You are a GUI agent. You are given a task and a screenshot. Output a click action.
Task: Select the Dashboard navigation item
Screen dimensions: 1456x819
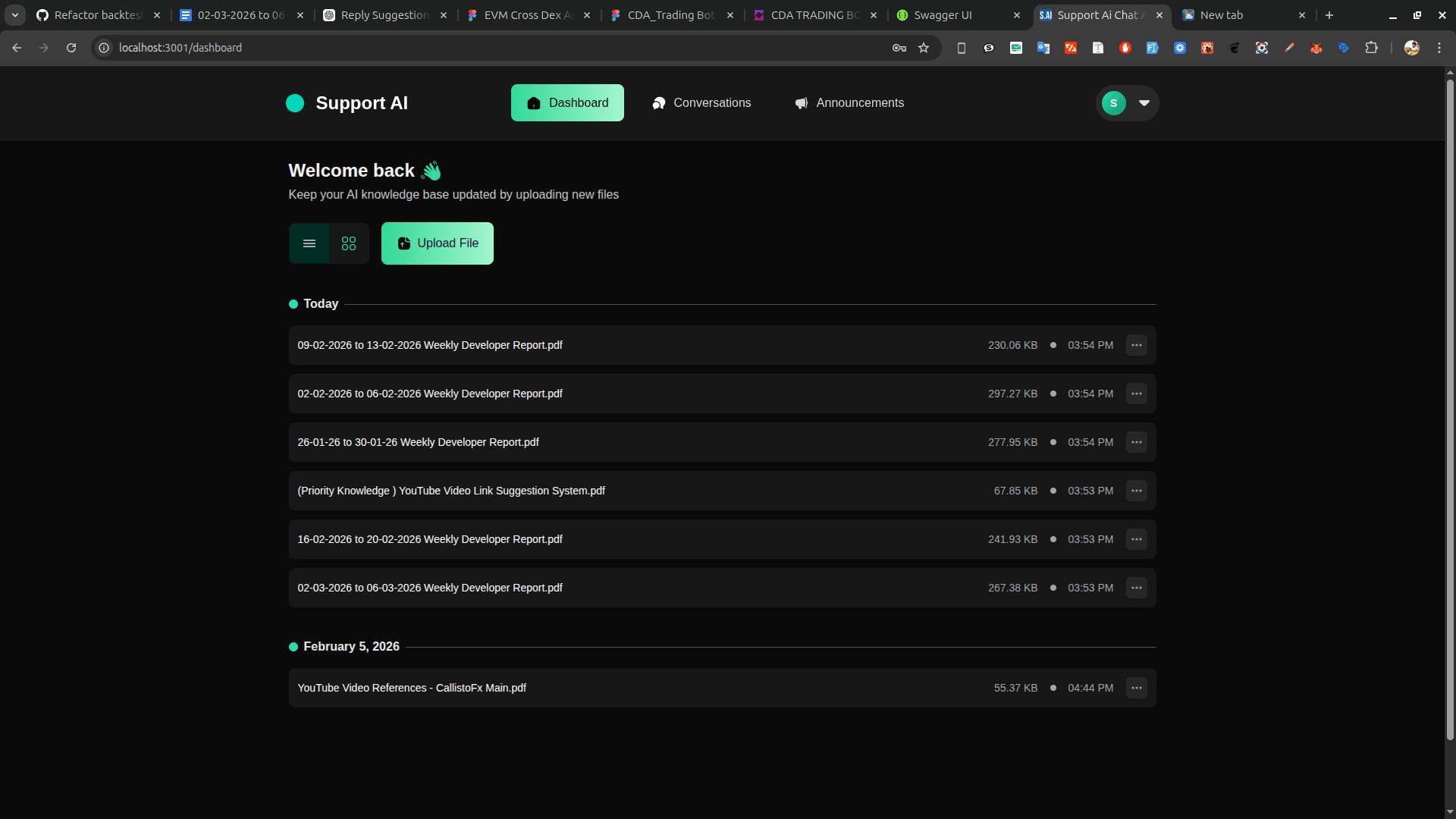point(567,102)
